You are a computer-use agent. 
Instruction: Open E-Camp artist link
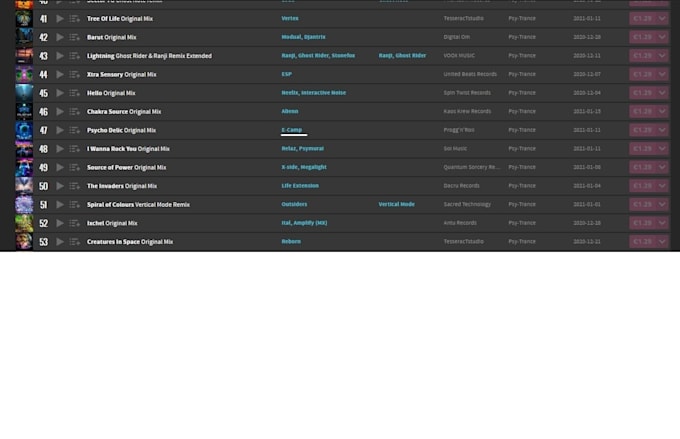coord(291,130)
